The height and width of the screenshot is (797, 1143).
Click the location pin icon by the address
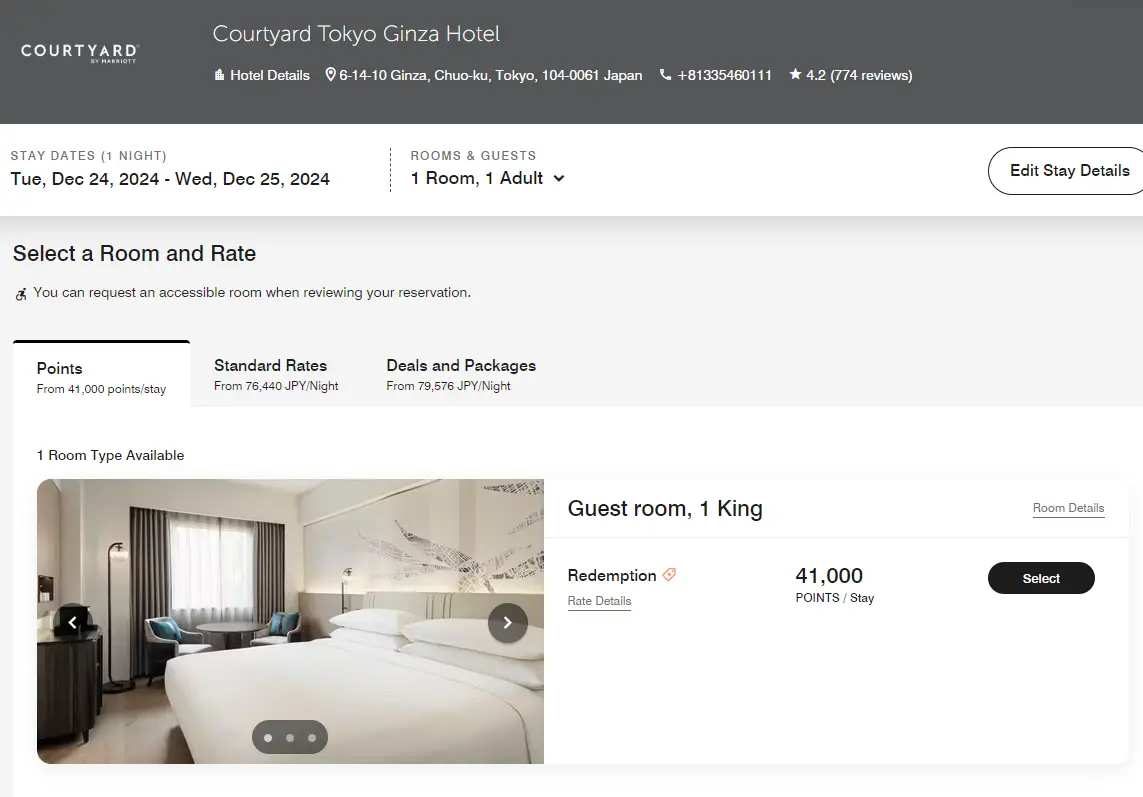[x=331, y=75]
